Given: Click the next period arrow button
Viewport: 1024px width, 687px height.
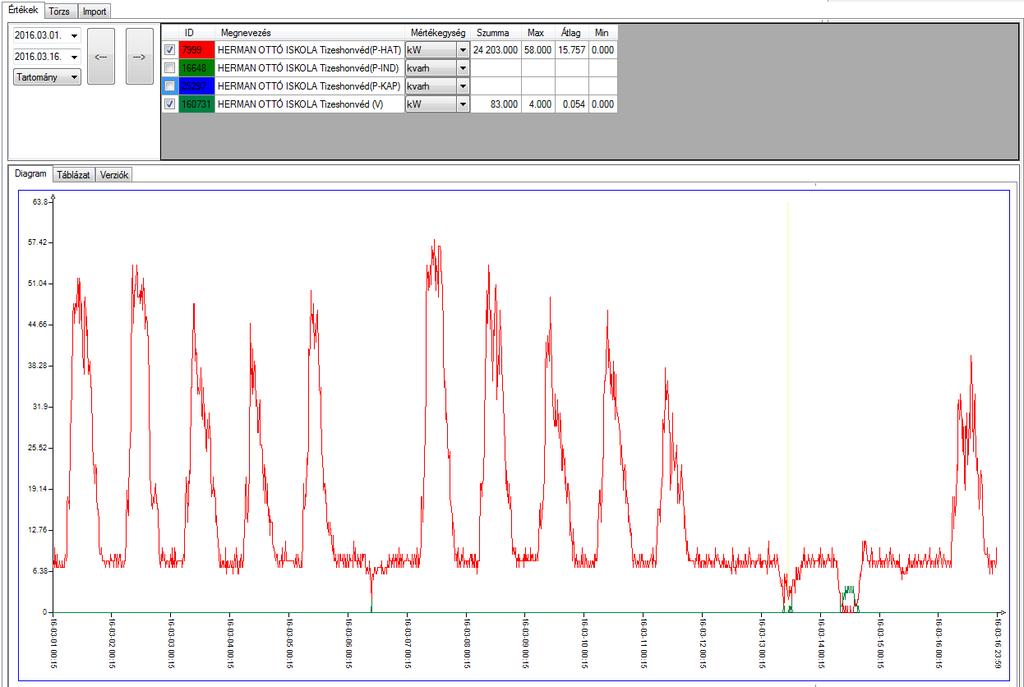Looking at the screenshot, I should click(139, 56).
